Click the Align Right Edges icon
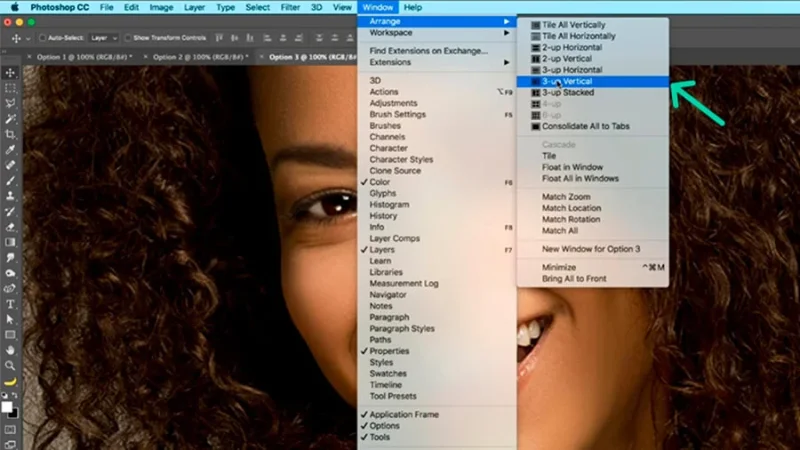This screenshot has height=450, width=800. pyautogui.click(x=299, y=38)
